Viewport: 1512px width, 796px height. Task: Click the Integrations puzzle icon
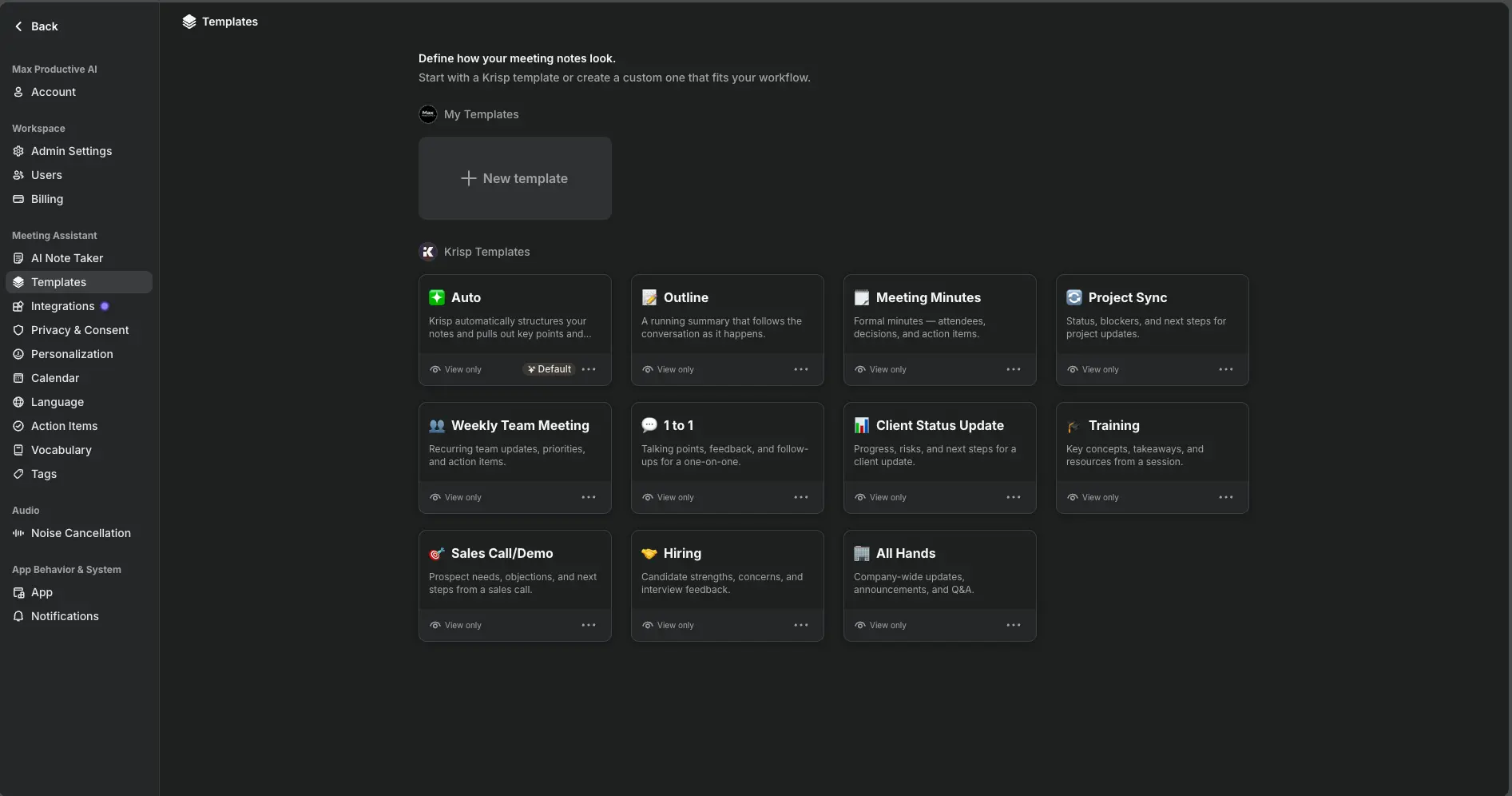coord(18,306)
